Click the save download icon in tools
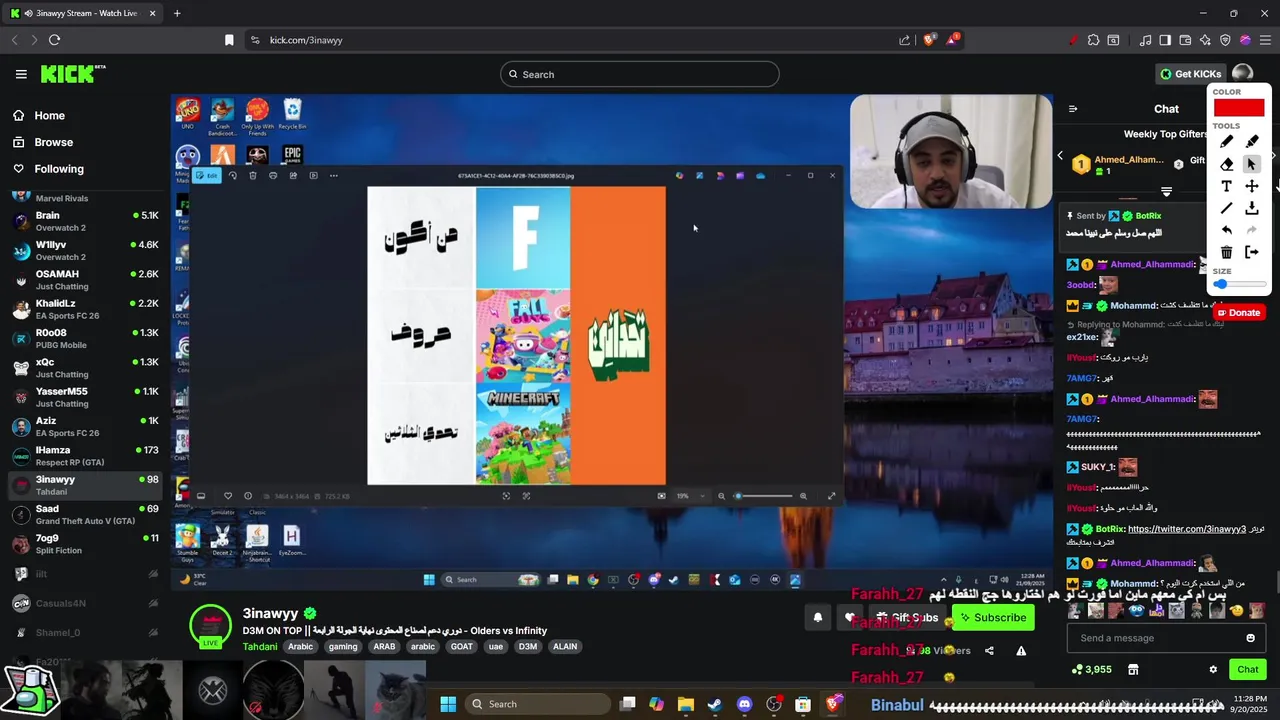This screenshot has height=720, width=1280. tap(1252, 208)
